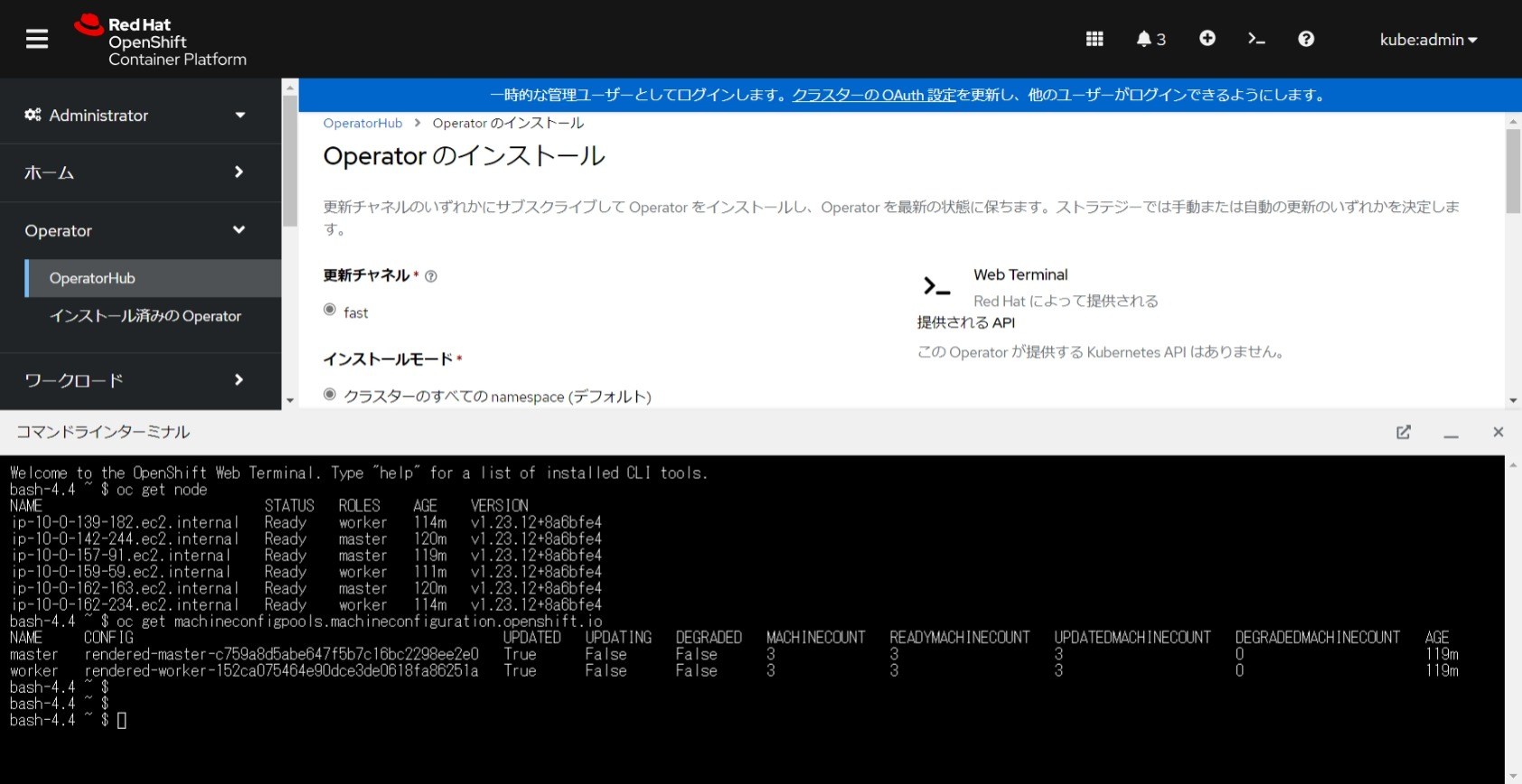Expand the ワークロード navigation section
The height and width of the screenshot is (784, 1522).
click(136, 380)
